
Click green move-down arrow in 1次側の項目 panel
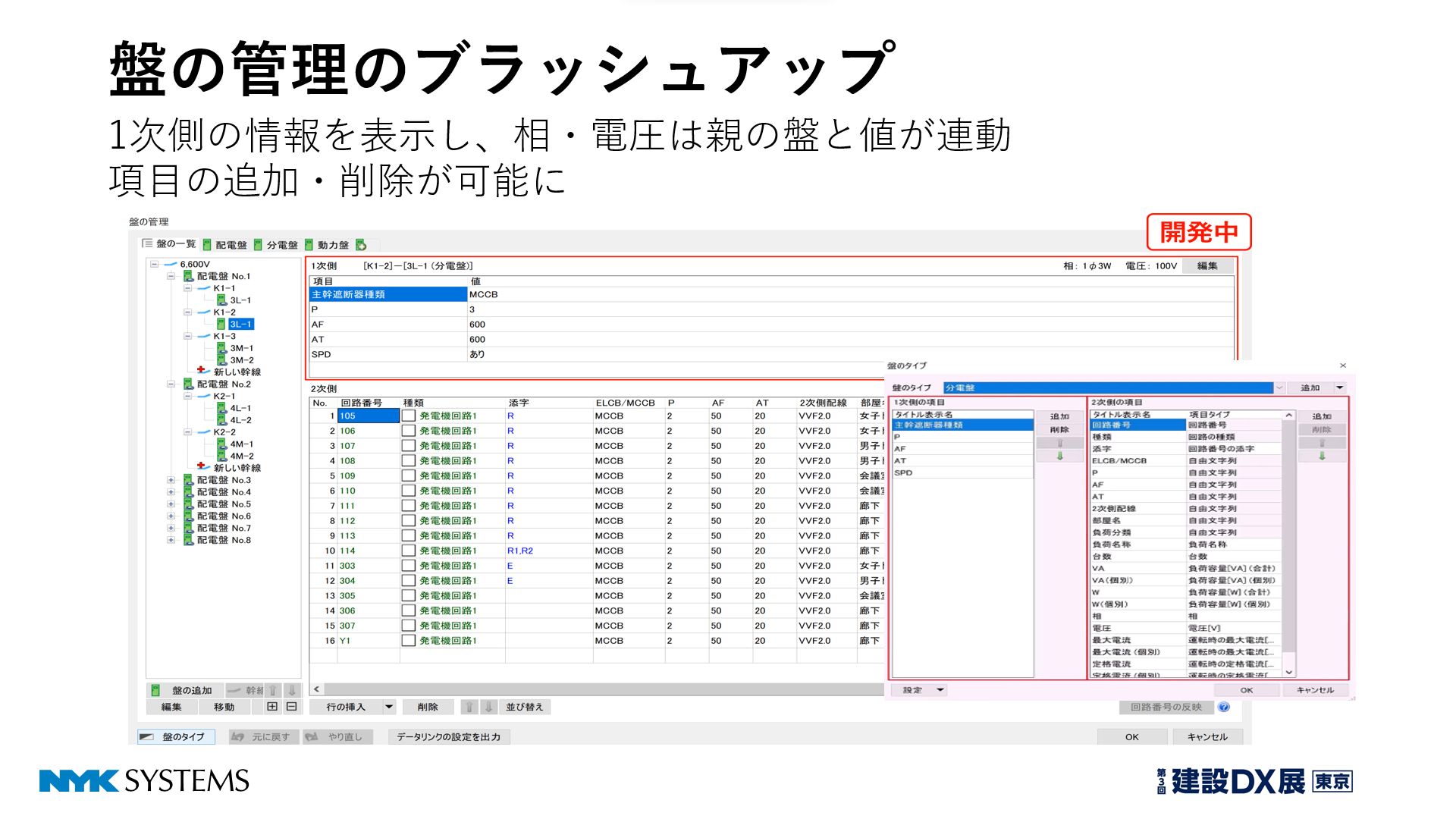pyautogui.click(x=1059, y=456)
